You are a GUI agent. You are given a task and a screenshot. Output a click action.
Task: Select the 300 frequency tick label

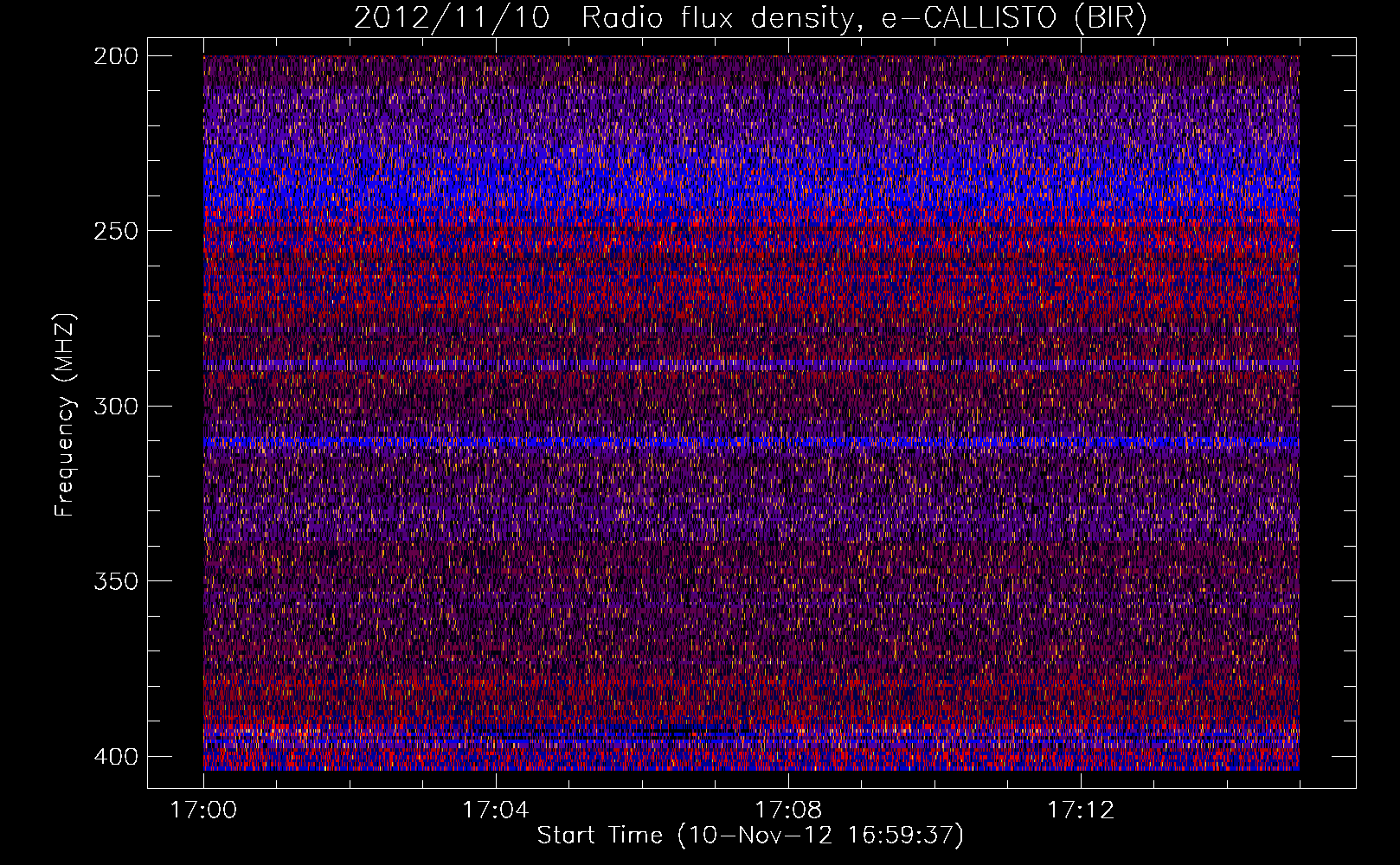(115, 406)
